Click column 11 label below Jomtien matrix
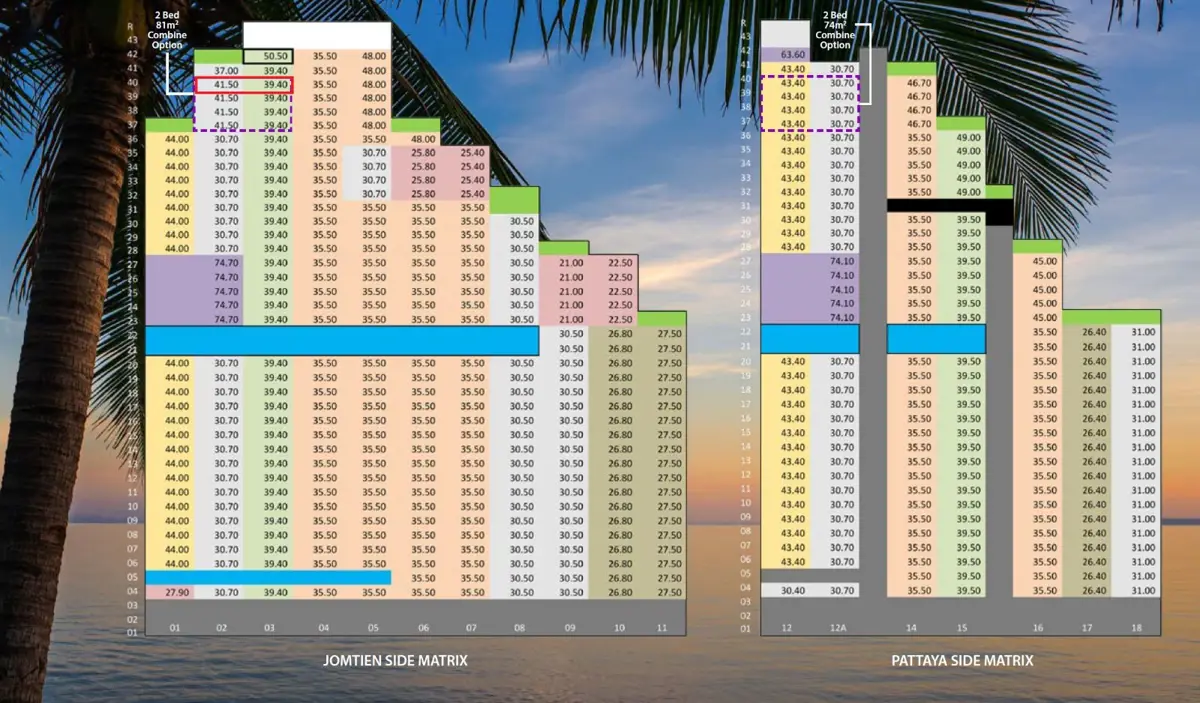The image size is (1200, 703). pyautogui.click(x=661, y=628)
